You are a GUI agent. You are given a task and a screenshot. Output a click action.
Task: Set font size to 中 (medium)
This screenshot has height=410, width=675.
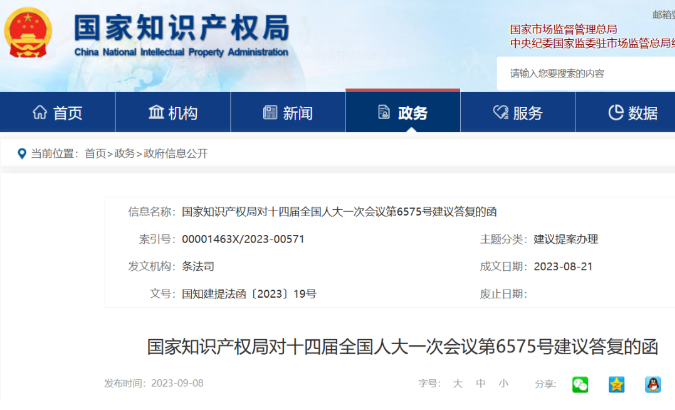pos(480,384)
